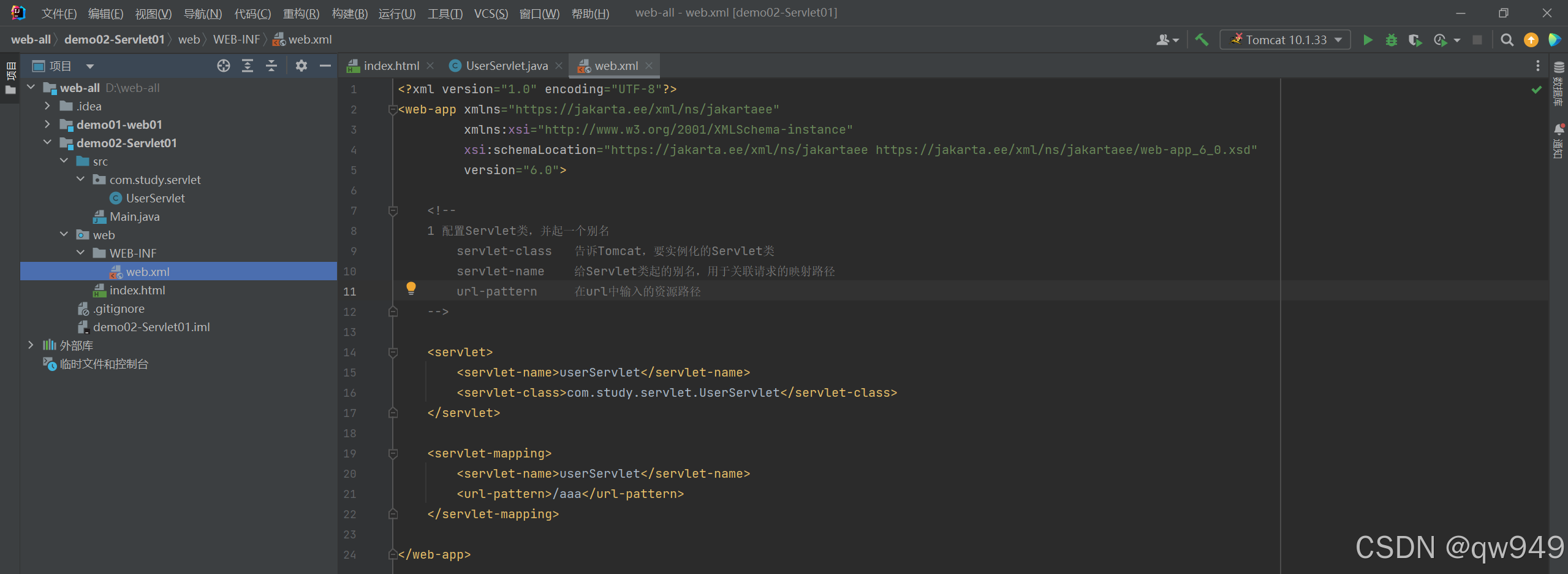Expand the 外部库 external libraries node
Screen dimensions: 1568x574
pos(31,345)
